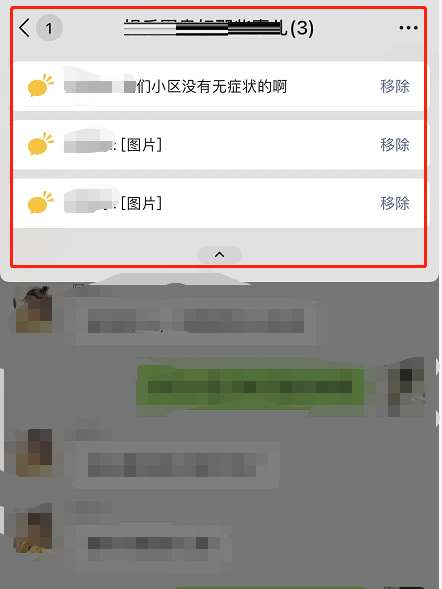Screen dimensions: 442x589
Task: Open the avatar of the third chat message
Action: click(x=34, y=453)
